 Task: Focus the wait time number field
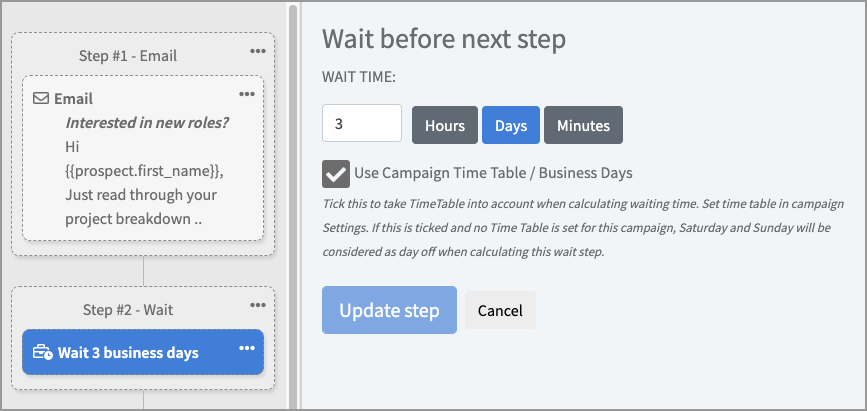coord(361,125)
